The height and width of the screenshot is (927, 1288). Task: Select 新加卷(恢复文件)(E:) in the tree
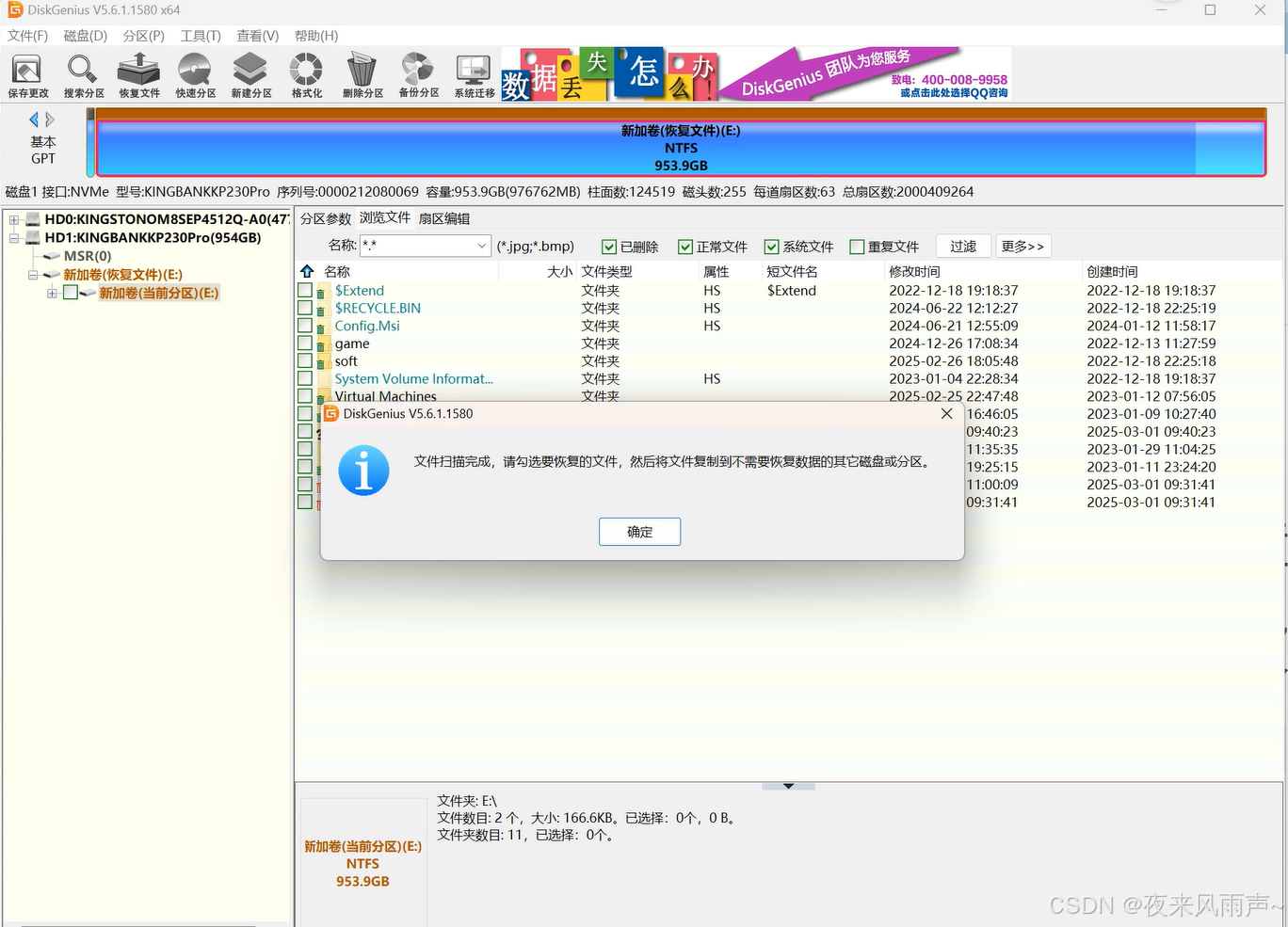pyautogui.click(x=122, y=275)
